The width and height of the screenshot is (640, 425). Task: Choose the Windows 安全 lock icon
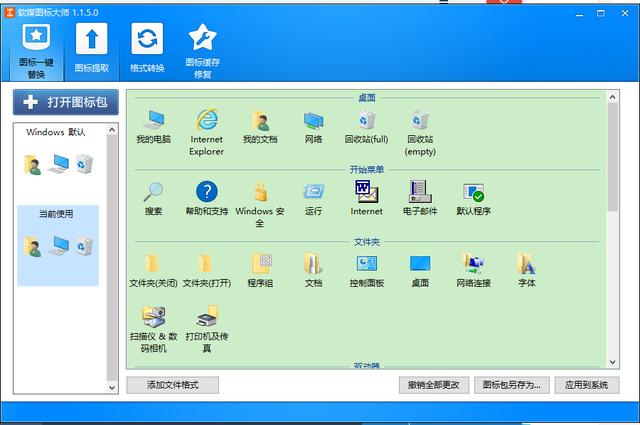[x=259, y=192]
